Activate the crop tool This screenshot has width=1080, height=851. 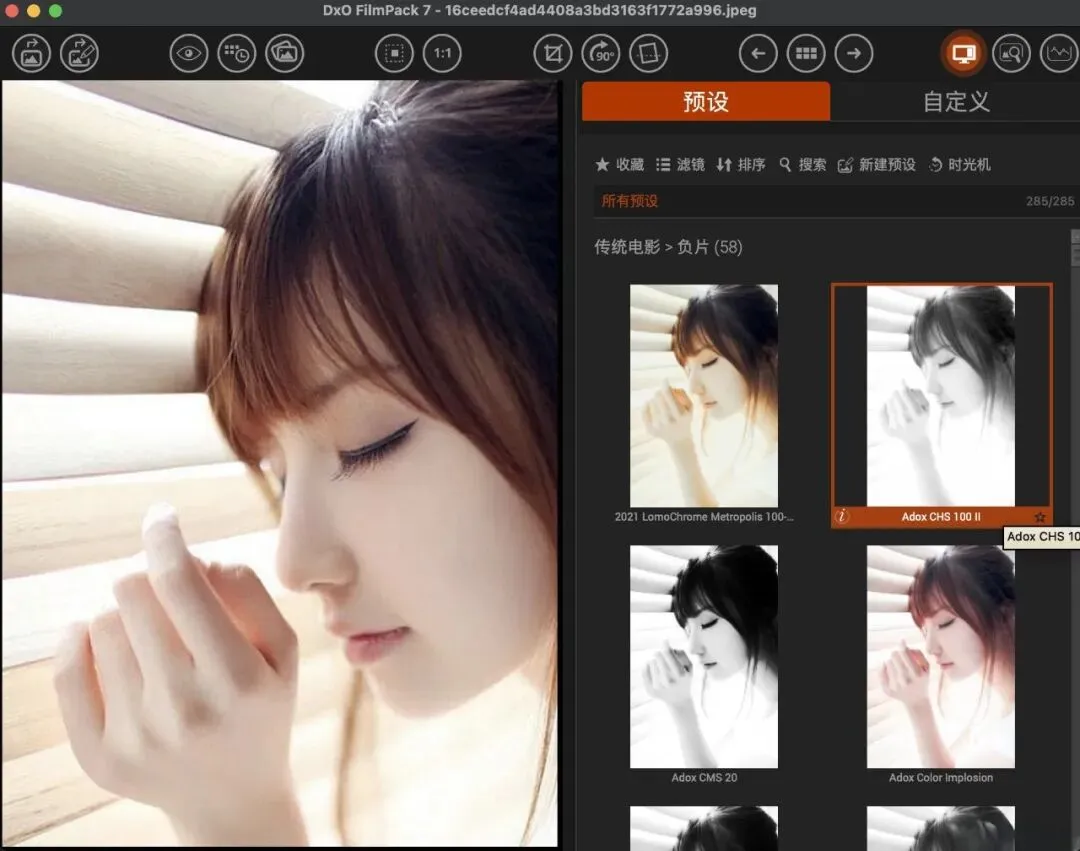(552, 53)
